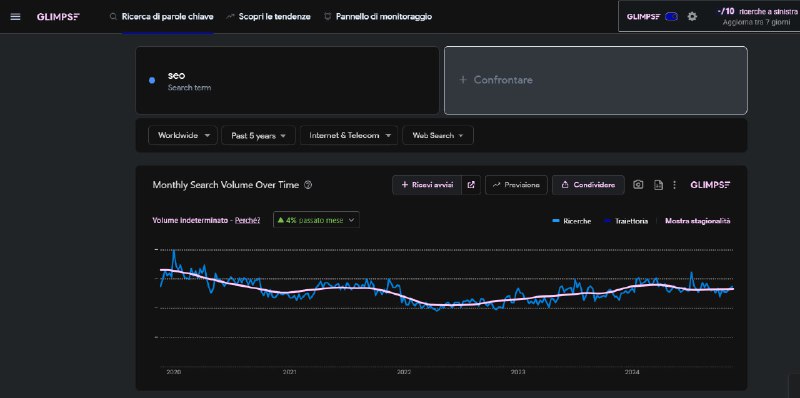Click the Confrontare compare field
The height and width of the screenshot is (398, 800).
tap(595, 80)
